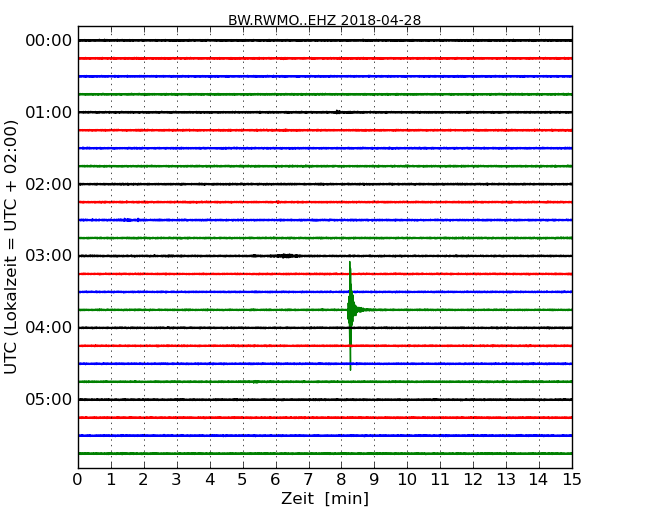Click the Zeit [min] axis label
The height and width of the screenshot is (520, 650).
point(325,498)
